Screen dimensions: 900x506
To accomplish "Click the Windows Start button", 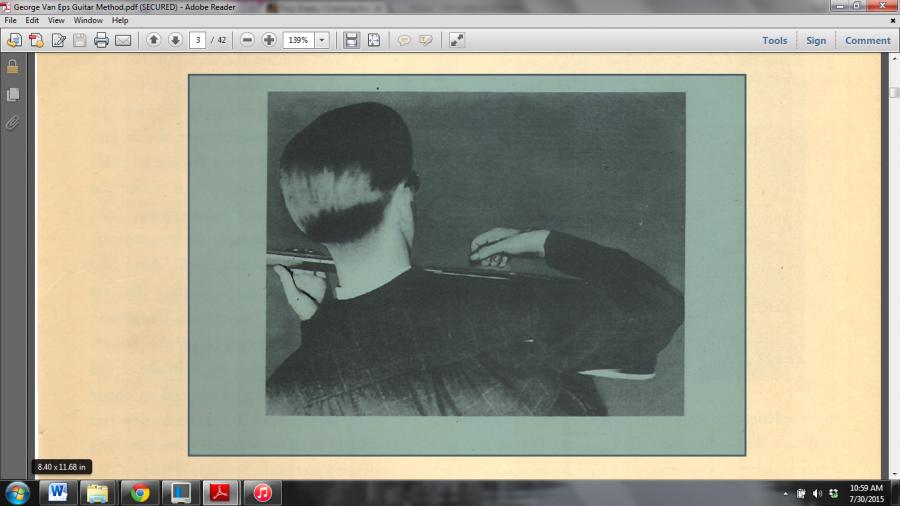I will 17,493.
